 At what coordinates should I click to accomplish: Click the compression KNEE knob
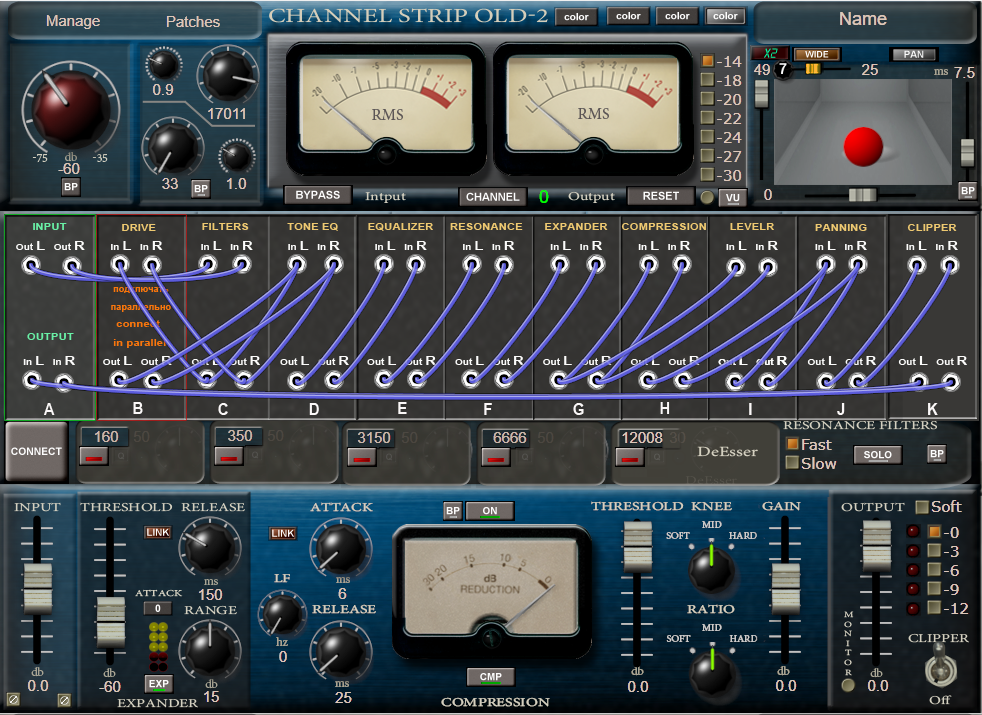[711, 568]
